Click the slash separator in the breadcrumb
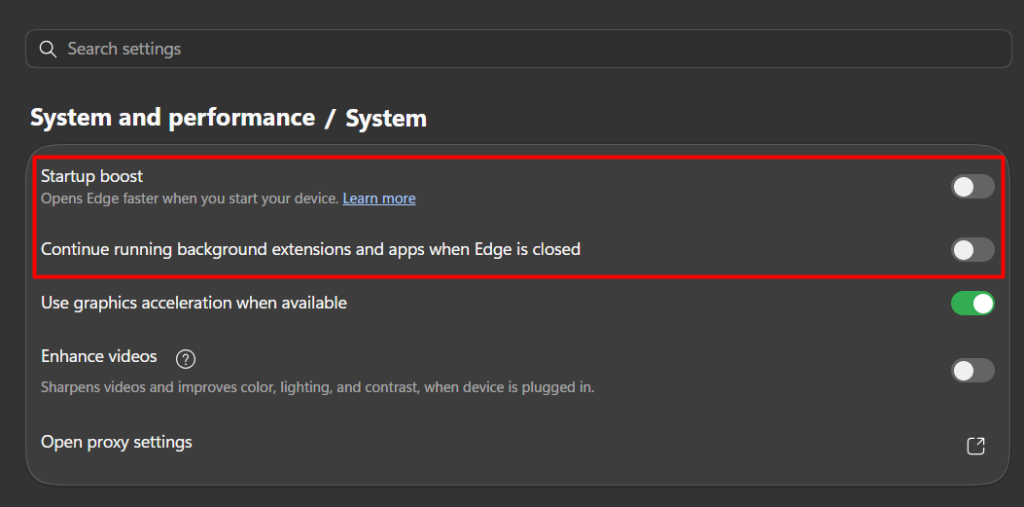 point(330,119)
